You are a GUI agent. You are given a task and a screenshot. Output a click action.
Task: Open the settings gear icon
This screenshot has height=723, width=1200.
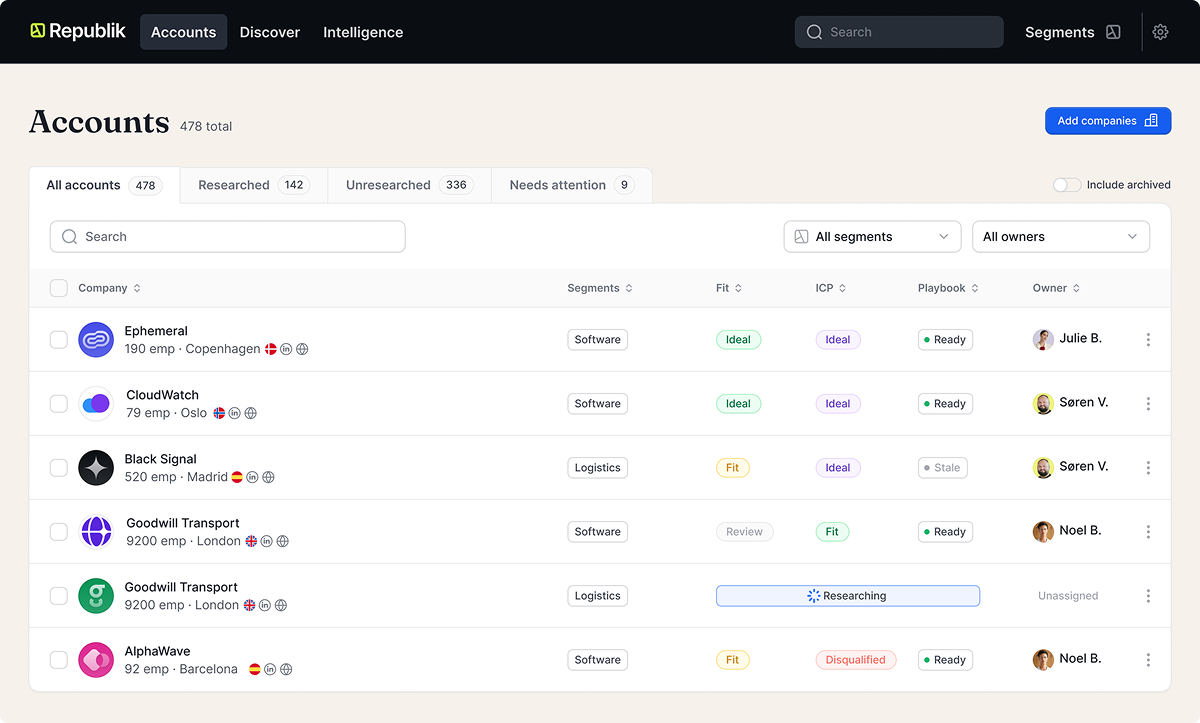coord(1160,32)
